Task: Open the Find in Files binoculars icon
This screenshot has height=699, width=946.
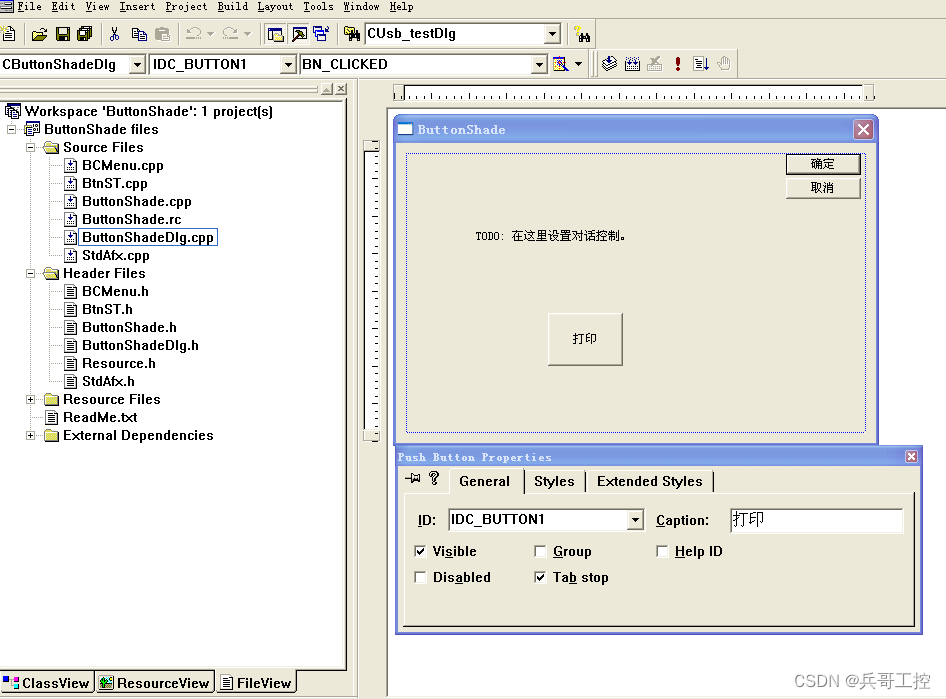Action: pyautogui.click(x=351, y=33)
